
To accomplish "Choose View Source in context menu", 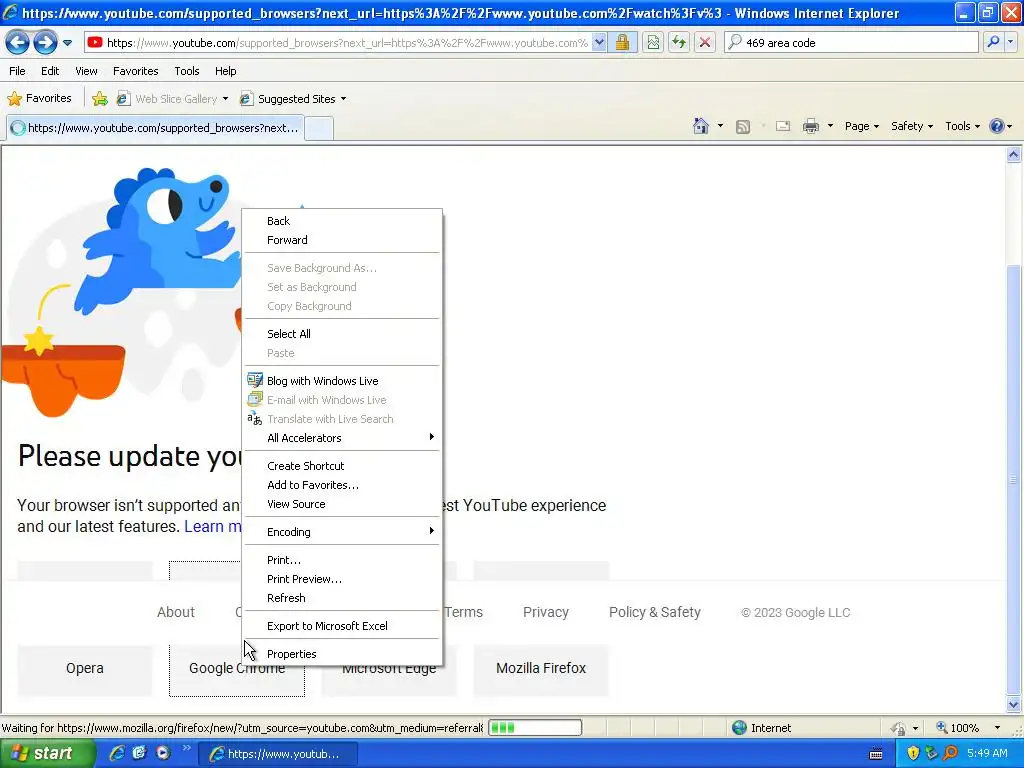I will tap(342, 504).
